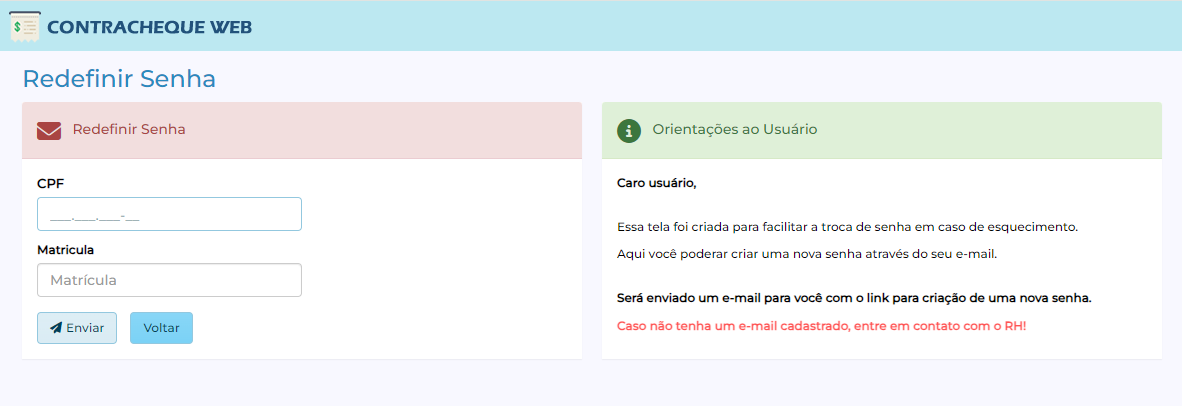Click the Matricula field label
Image resolution: width=1182 pixels, height=406 pixels.
(x=65, y=250)
